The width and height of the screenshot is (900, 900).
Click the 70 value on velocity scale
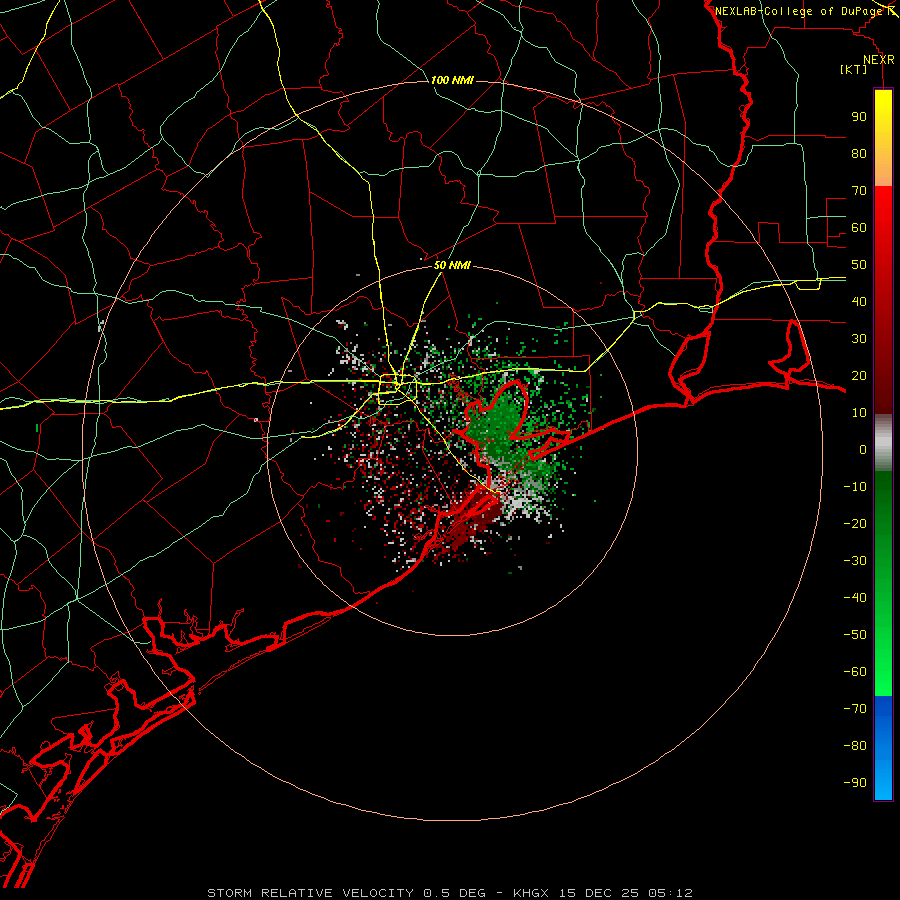(859, 191)
